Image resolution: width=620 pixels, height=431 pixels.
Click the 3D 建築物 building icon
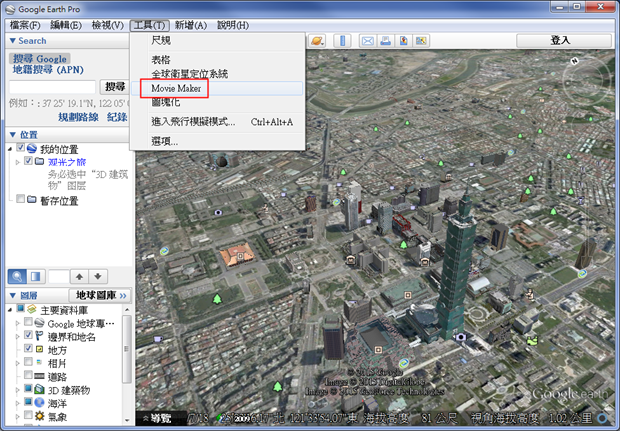coord(39,389)
